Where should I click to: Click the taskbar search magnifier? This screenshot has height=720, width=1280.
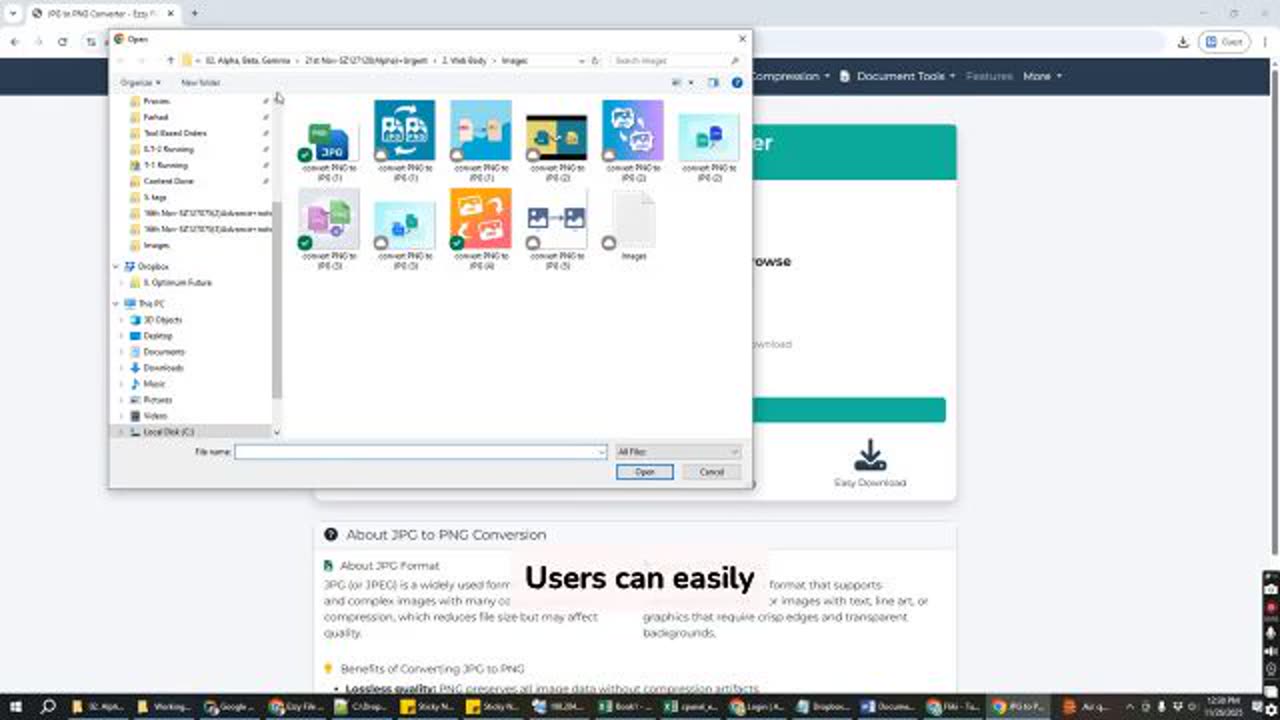click(48, 706)
